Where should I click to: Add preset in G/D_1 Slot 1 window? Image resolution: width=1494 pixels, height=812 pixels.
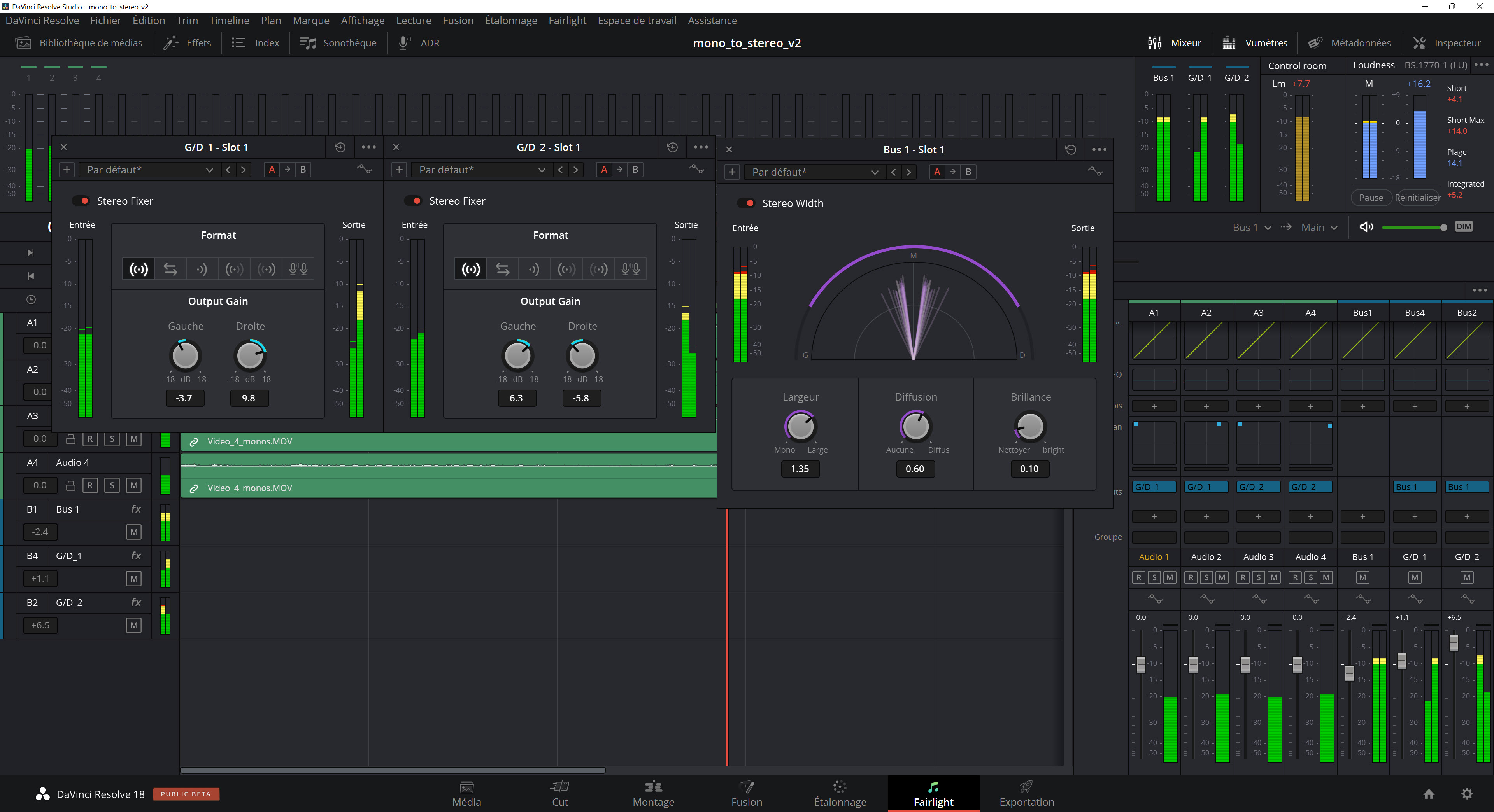pos(67,170)
